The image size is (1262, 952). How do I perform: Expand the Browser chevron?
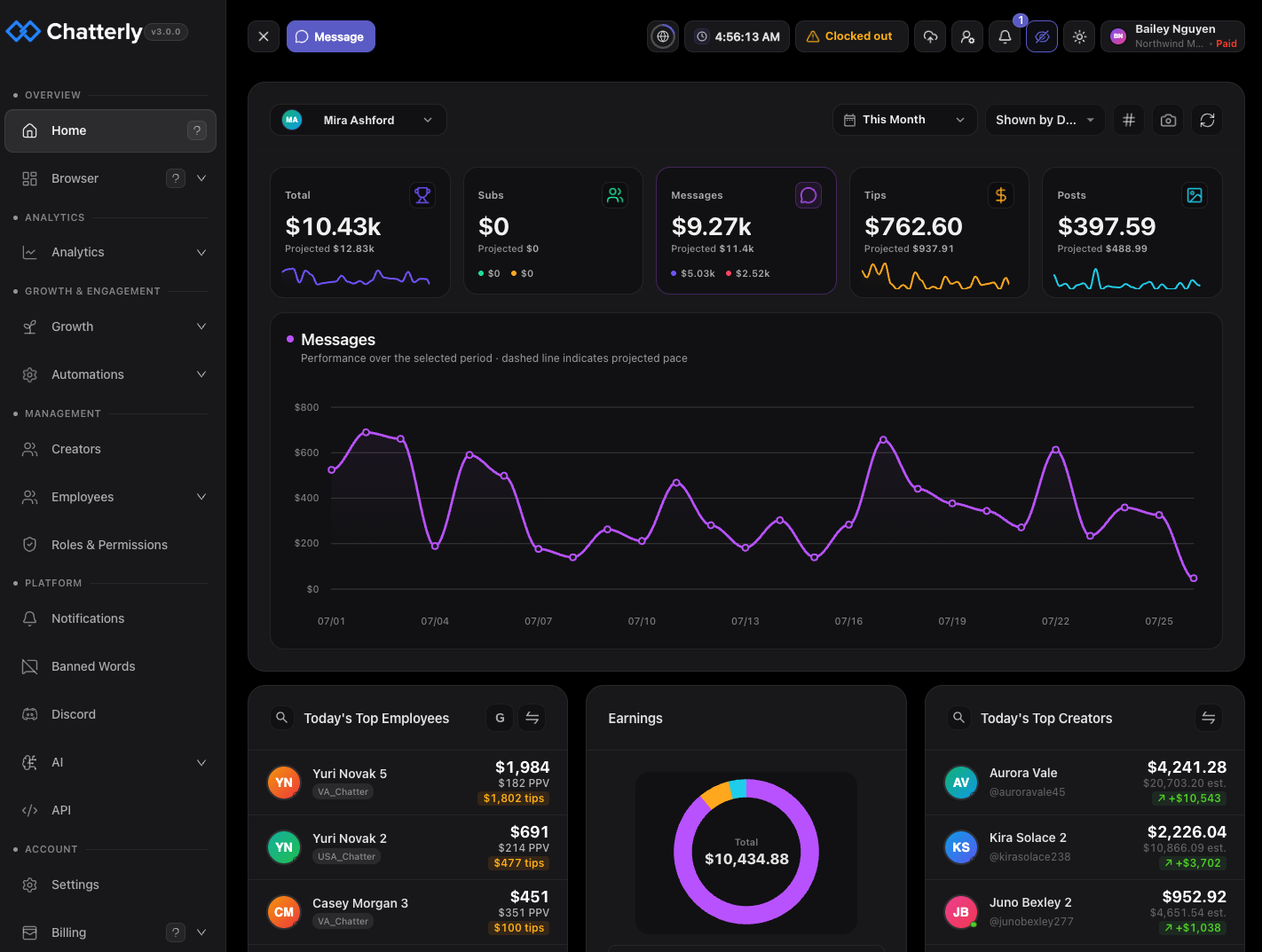tap(201, 178)
